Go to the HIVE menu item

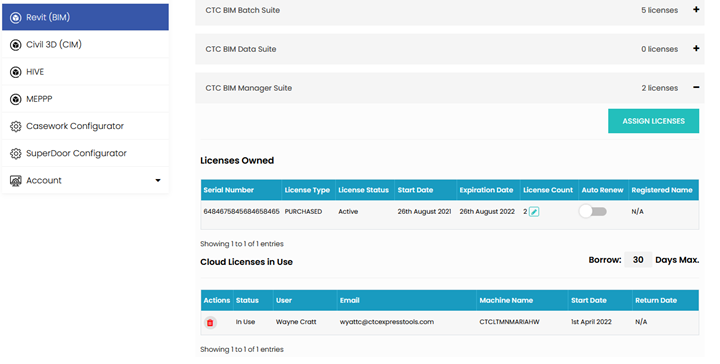[85, 72]
